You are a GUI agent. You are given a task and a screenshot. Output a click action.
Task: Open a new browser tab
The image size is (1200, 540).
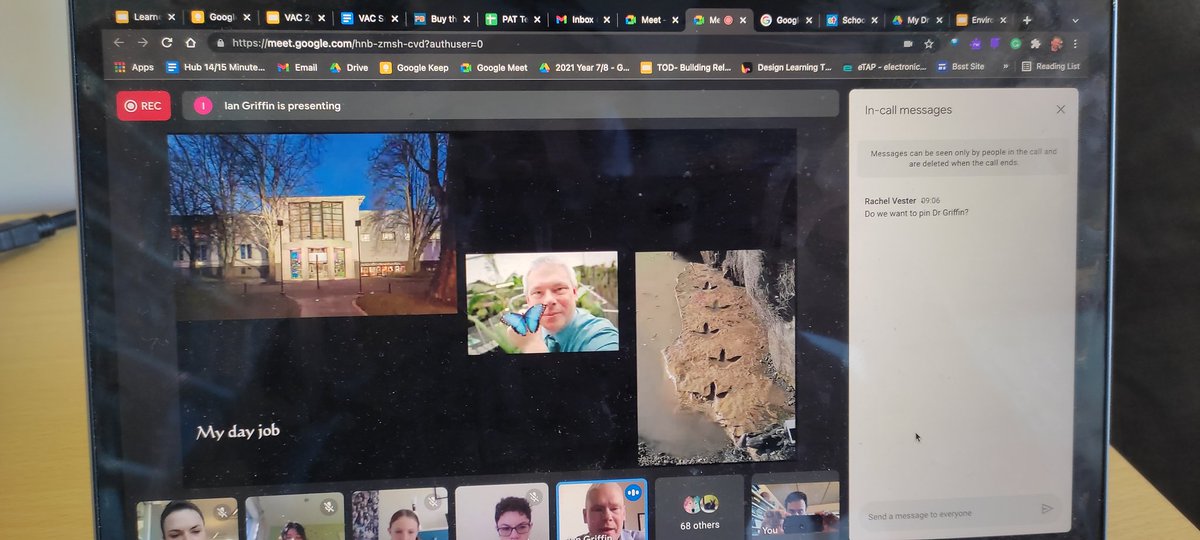click(1026, 19)
